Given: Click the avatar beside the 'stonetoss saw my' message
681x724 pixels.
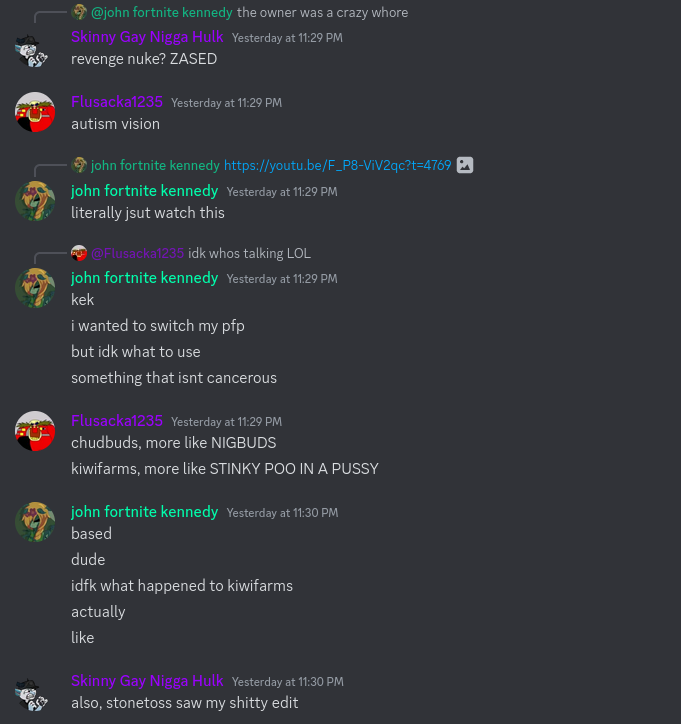Looking at the screenshot, I should [32, 694].
